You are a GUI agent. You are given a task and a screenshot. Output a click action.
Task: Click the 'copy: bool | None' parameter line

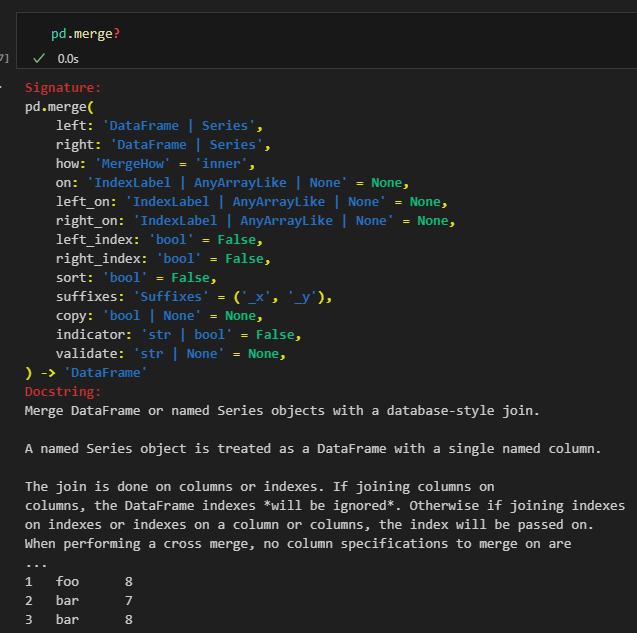pyautogui.click(x=159, y=316)
